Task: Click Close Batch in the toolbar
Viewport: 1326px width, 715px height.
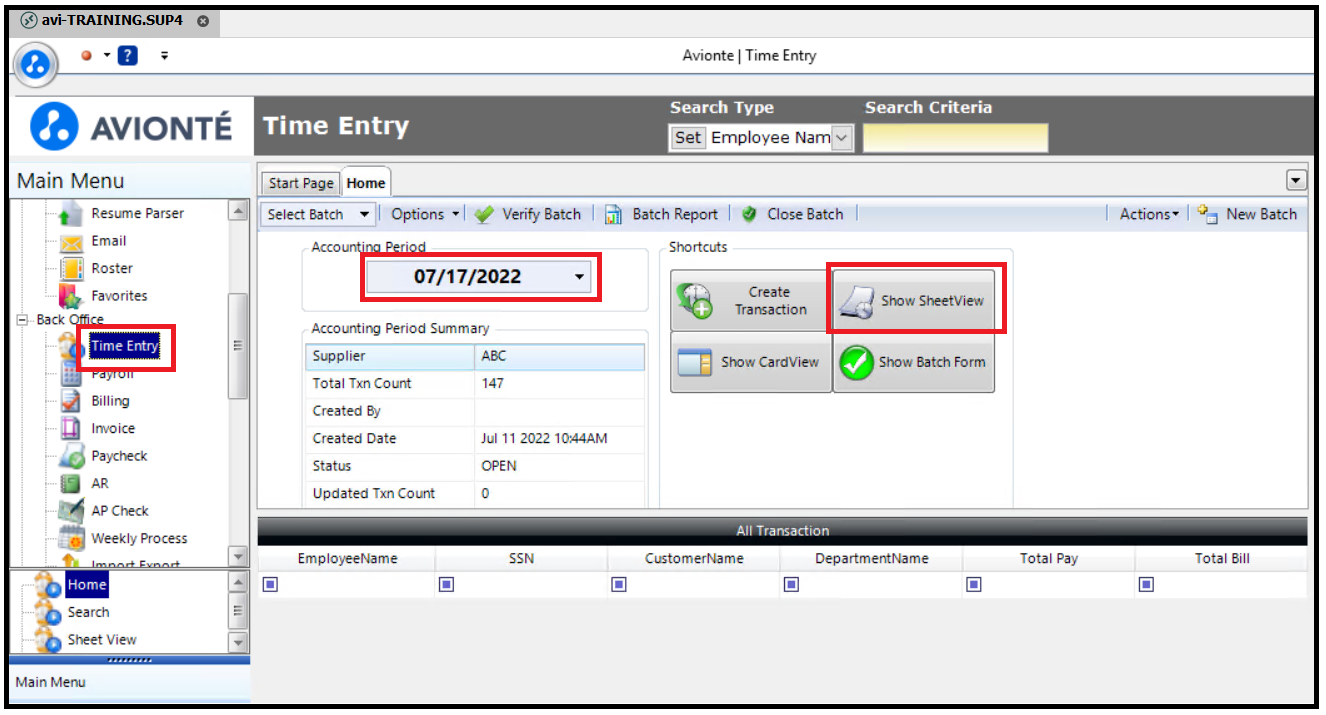Action: (793, 214)
